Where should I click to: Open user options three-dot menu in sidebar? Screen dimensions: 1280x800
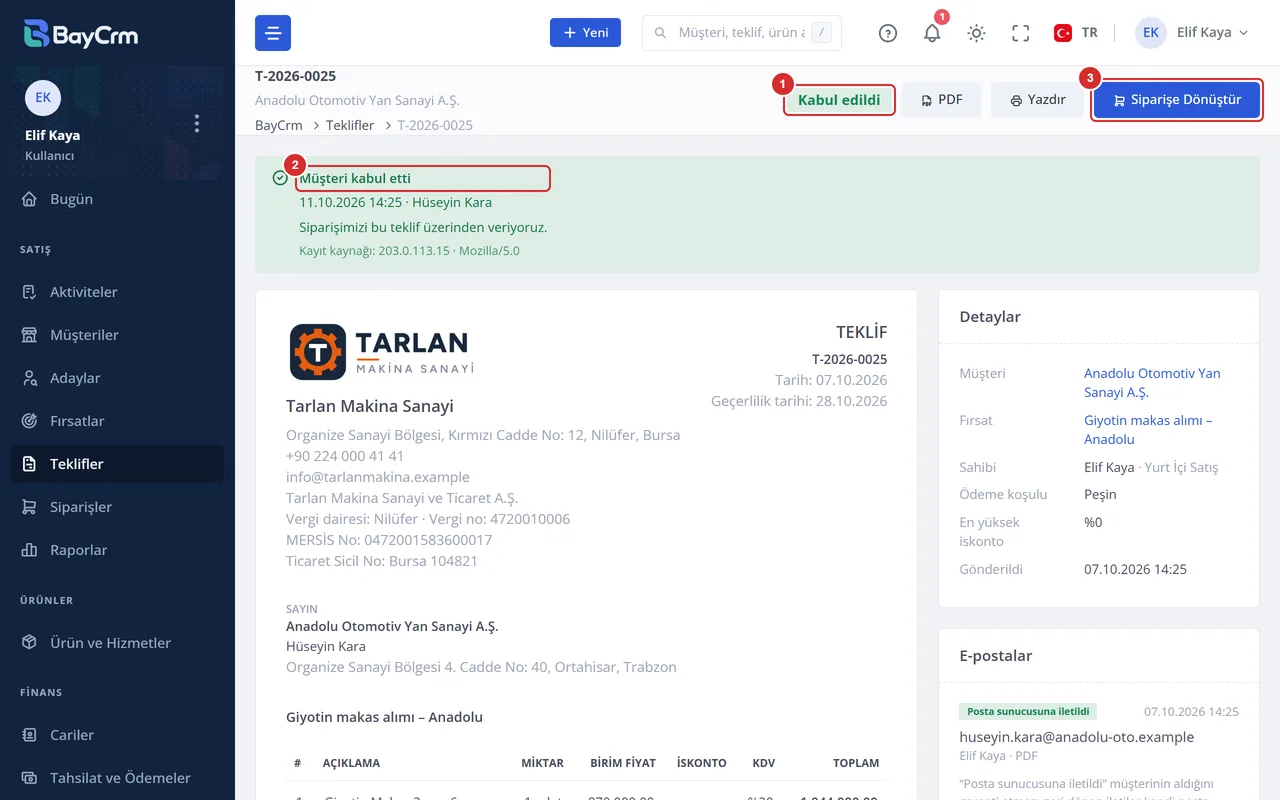tap(197, 123)
